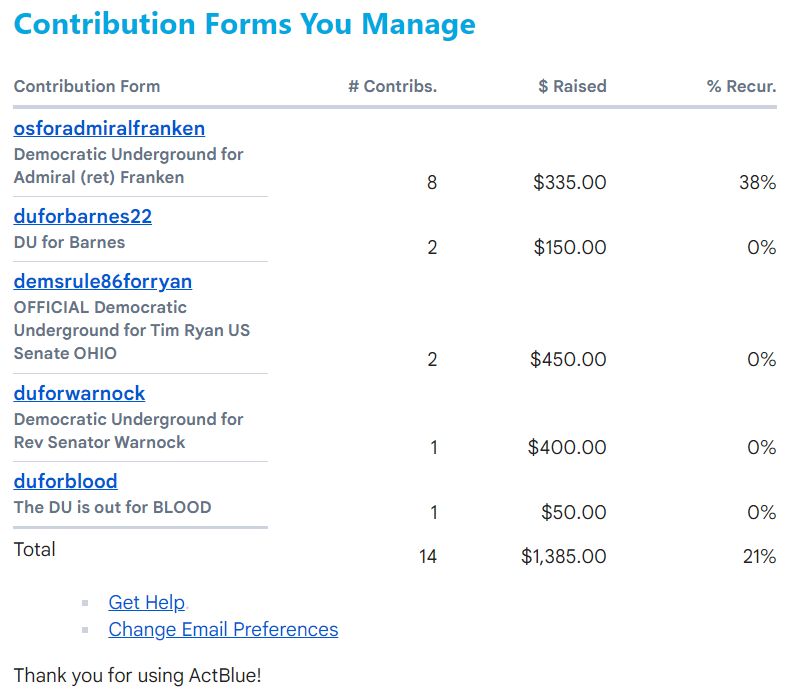
Task: Click the 21% total recurring percentage
Action: pyautogui.click(x=759, y=556)
